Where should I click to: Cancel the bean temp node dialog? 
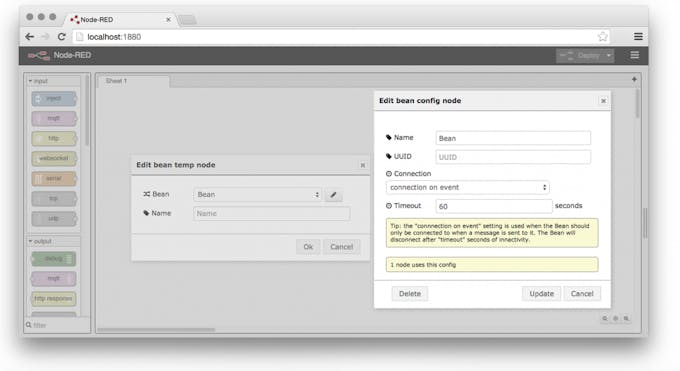pyautogui.click(x=341, y=247)
